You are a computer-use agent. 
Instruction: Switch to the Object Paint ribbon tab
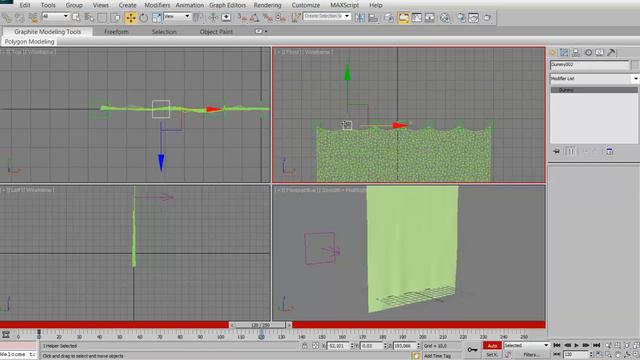216,31
